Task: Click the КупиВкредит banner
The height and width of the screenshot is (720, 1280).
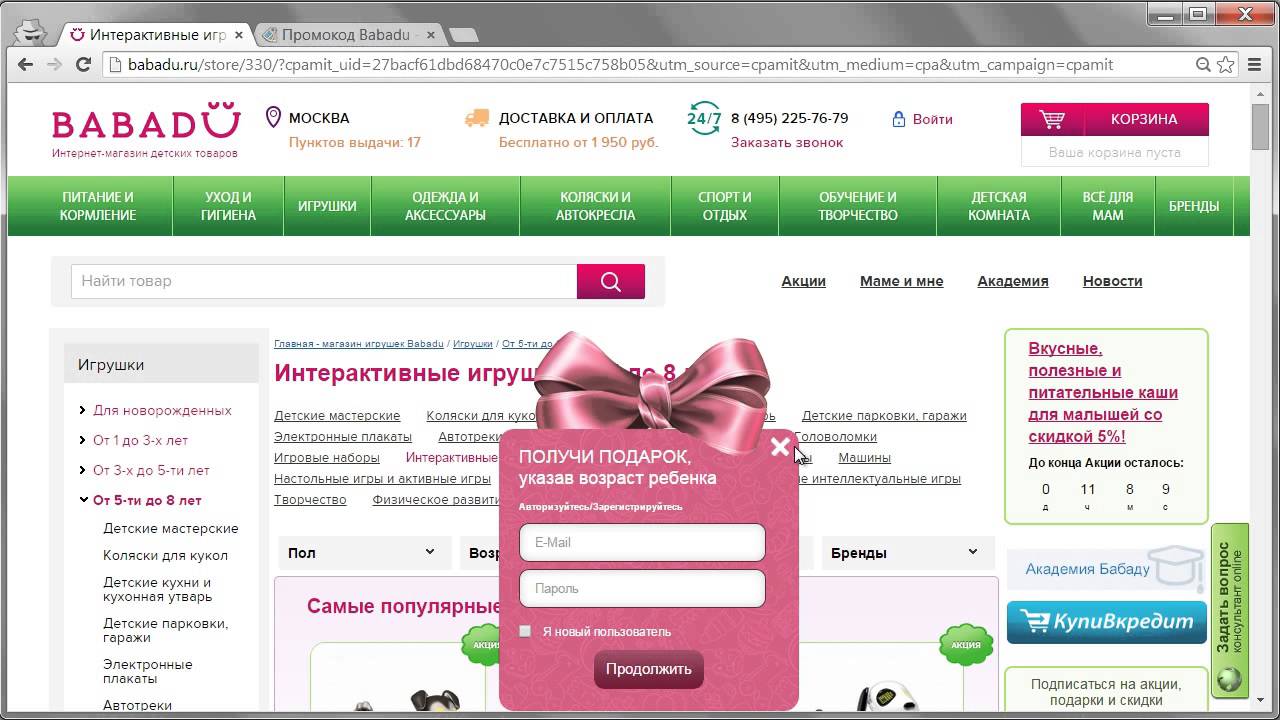Action: [1106, 621]
